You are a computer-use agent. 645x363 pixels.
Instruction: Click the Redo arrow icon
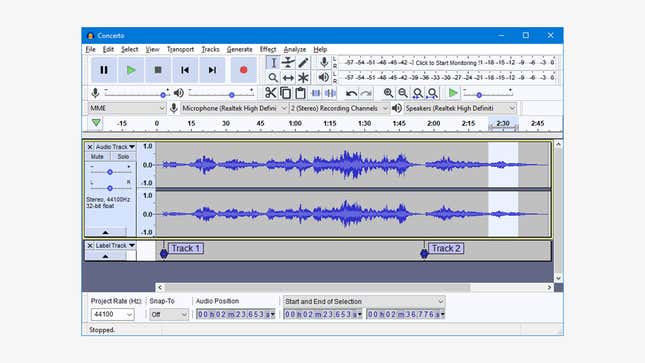[366, 93]
